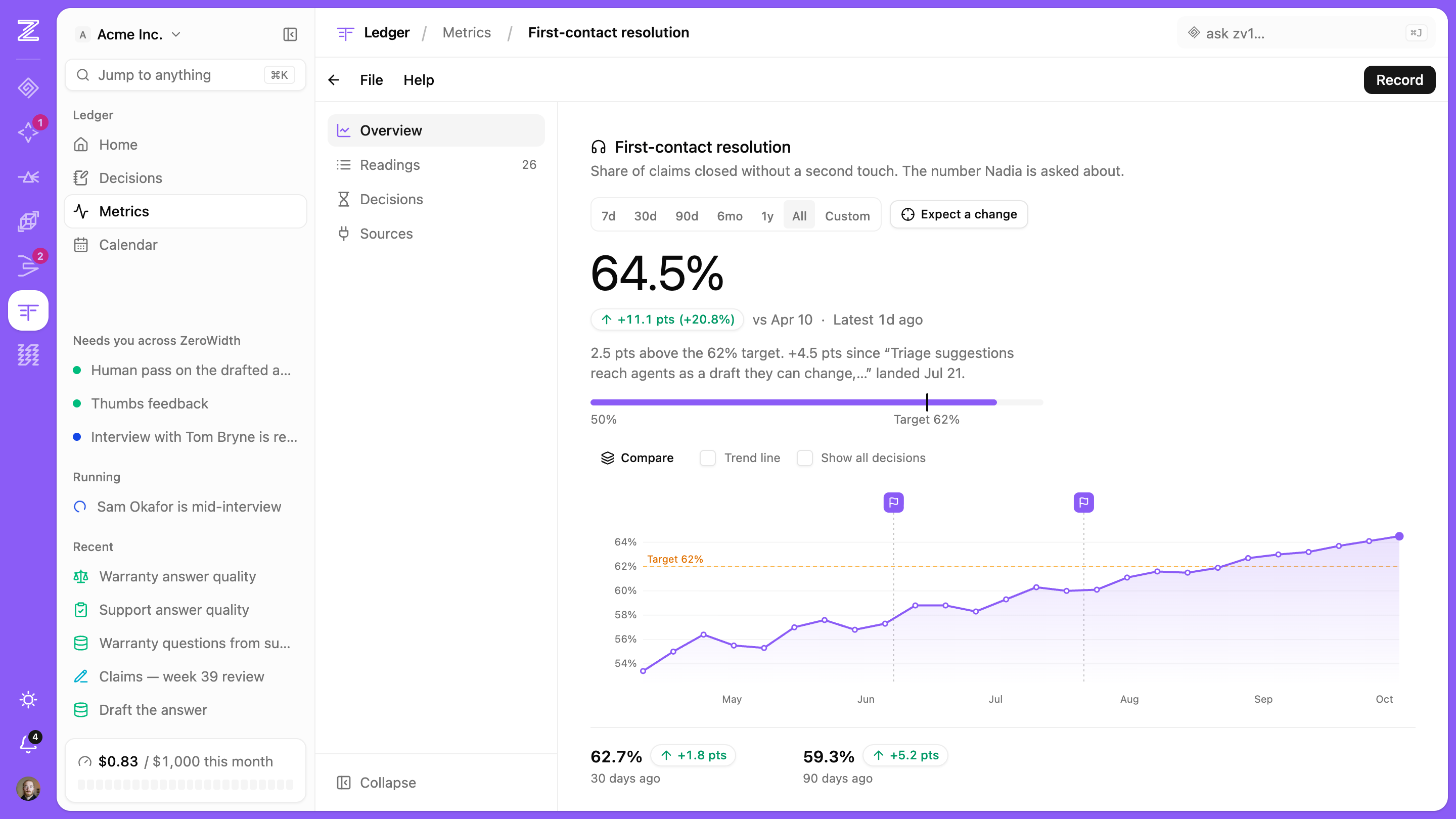Click the Expect a change button
Image resolution: width=1456 pixels, height=819 pixels.
point(959,214)
